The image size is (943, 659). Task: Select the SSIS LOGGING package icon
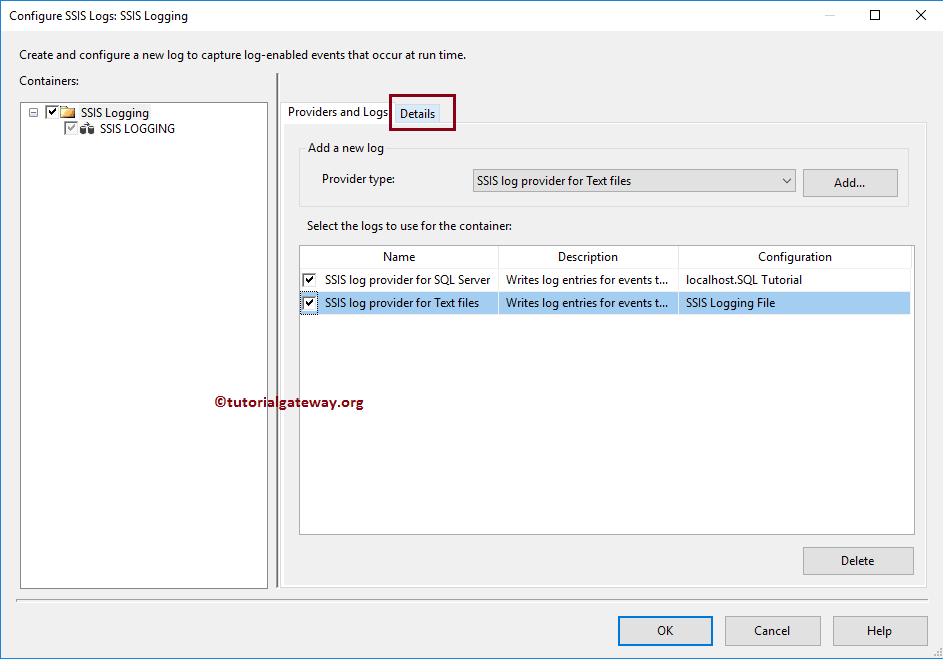(x=87, y=128)
